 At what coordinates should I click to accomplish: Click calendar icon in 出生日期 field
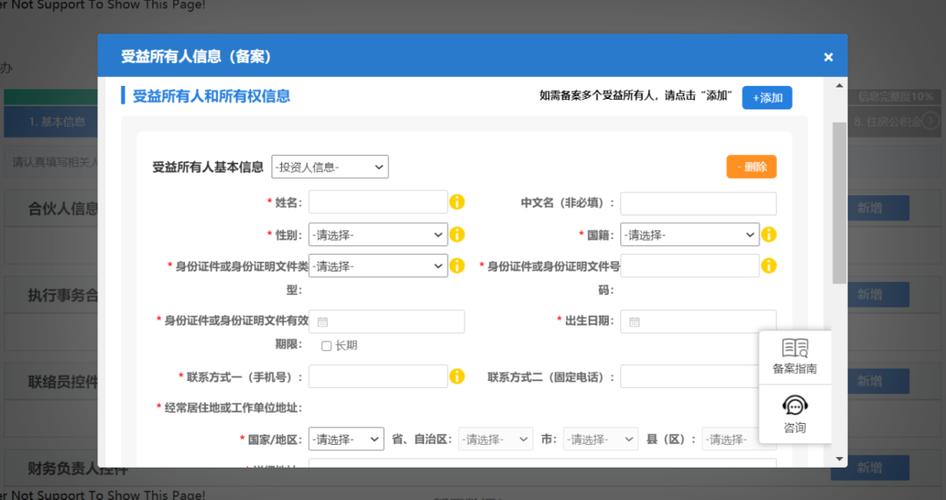(x=634, y=322)
